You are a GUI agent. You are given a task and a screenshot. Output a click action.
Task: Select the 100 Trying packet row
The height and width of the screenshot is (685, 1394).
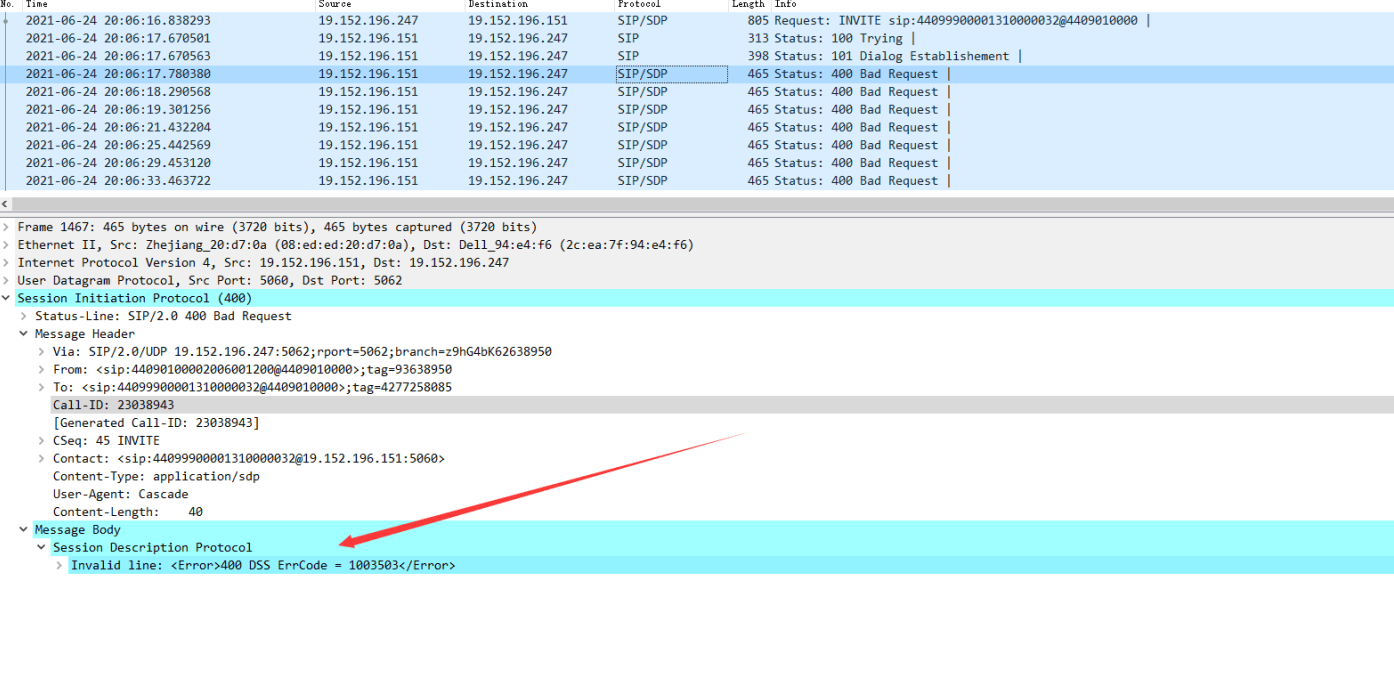coord(500,38)
